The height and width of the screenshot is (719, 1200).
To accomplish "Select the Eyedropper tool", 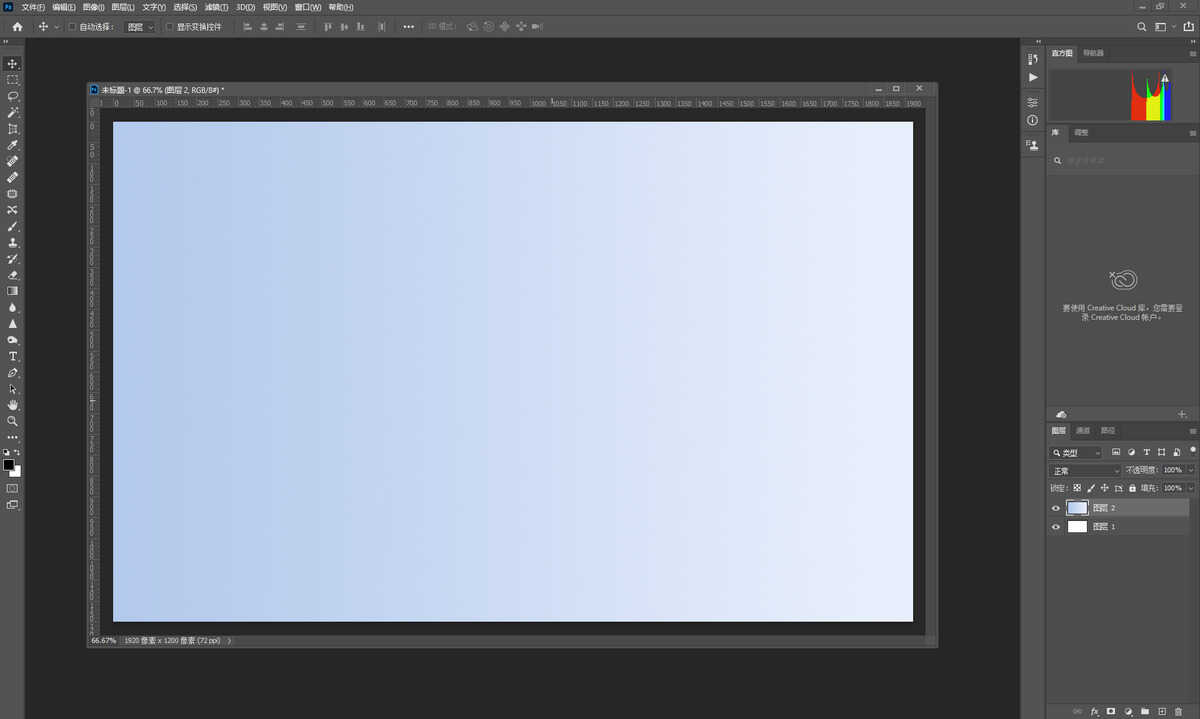I will tap(13, 145).
